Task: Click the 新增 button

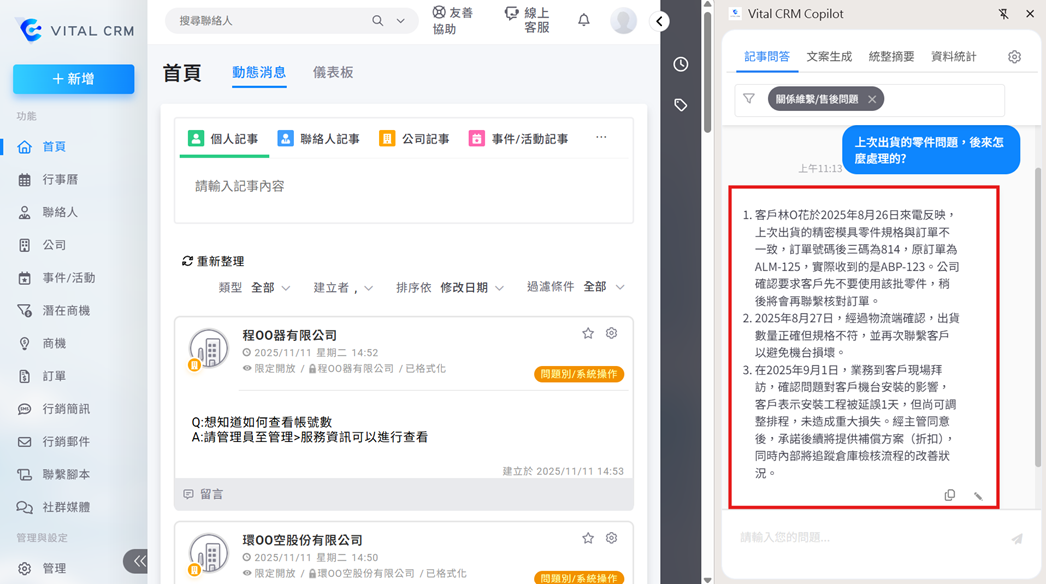Action: 73,79
